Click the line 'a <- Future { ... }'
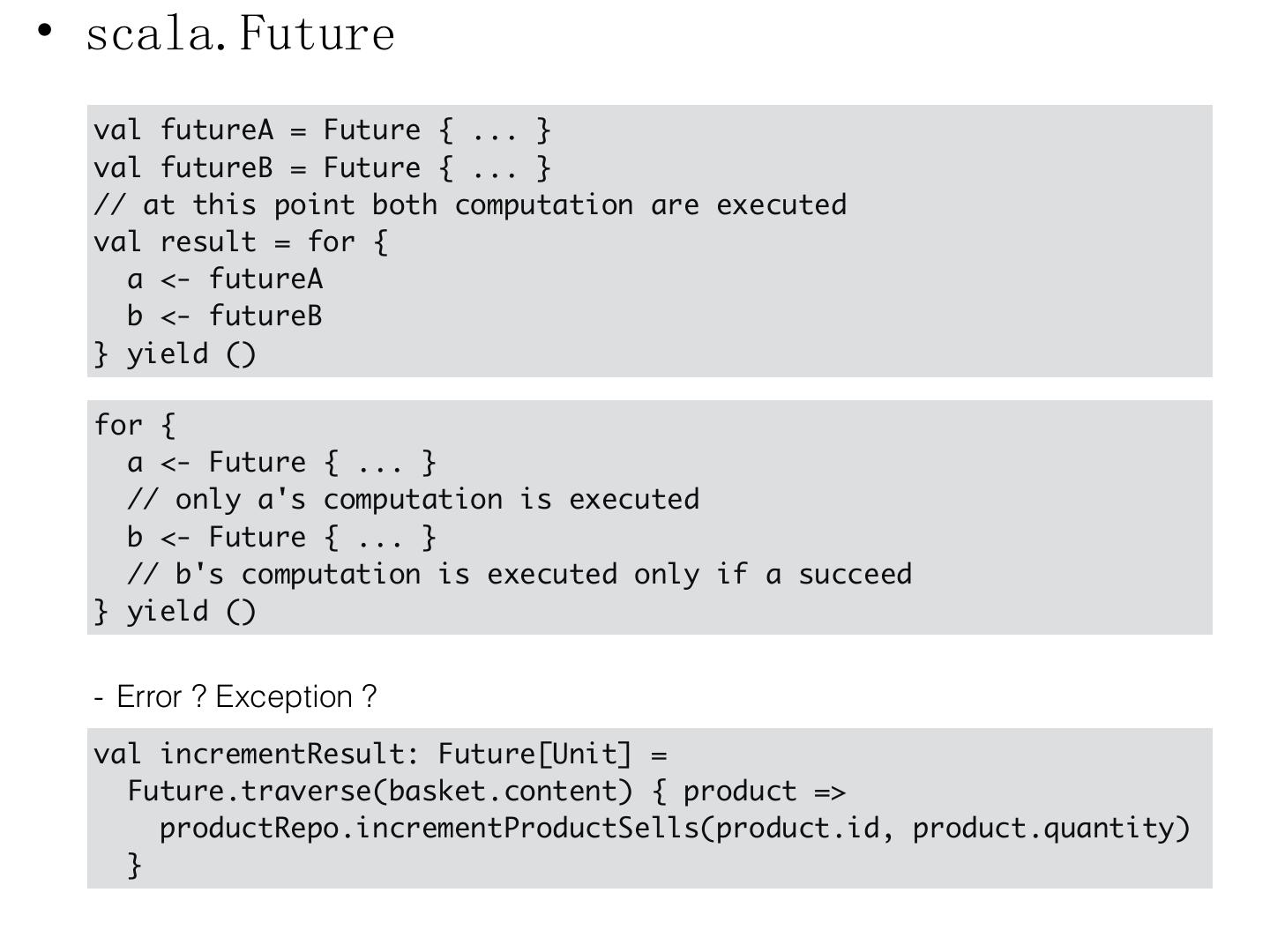The height and width of the screenshot is (952, 1270). pyautogui.click(x=281, y=463)
